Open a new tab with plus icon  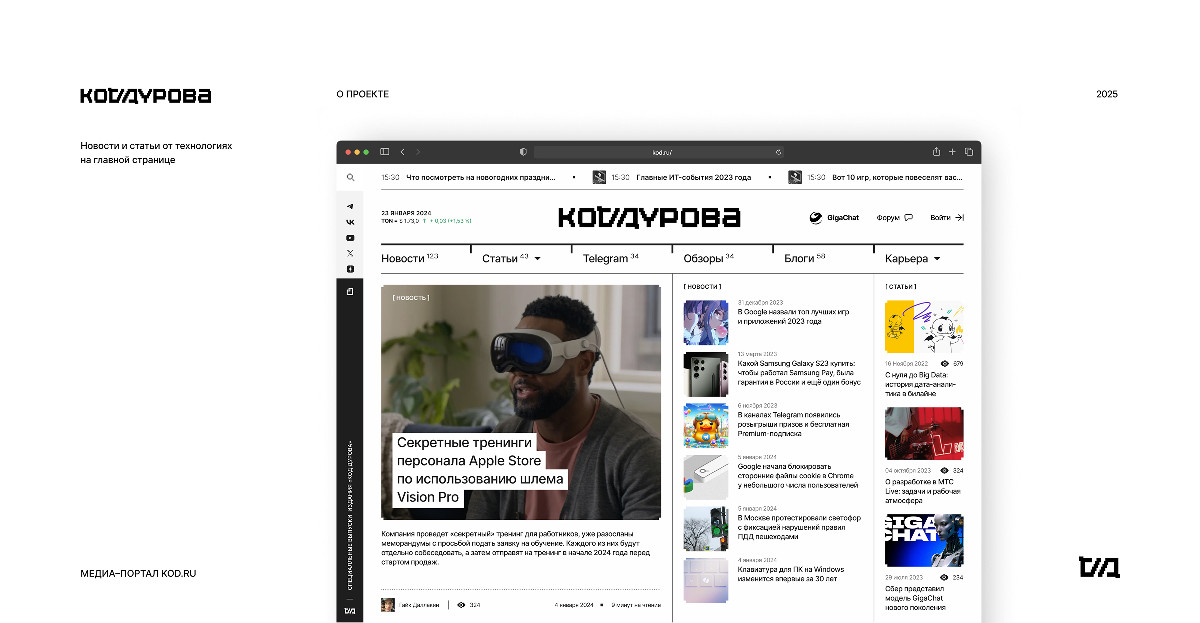tap(953, 152)
